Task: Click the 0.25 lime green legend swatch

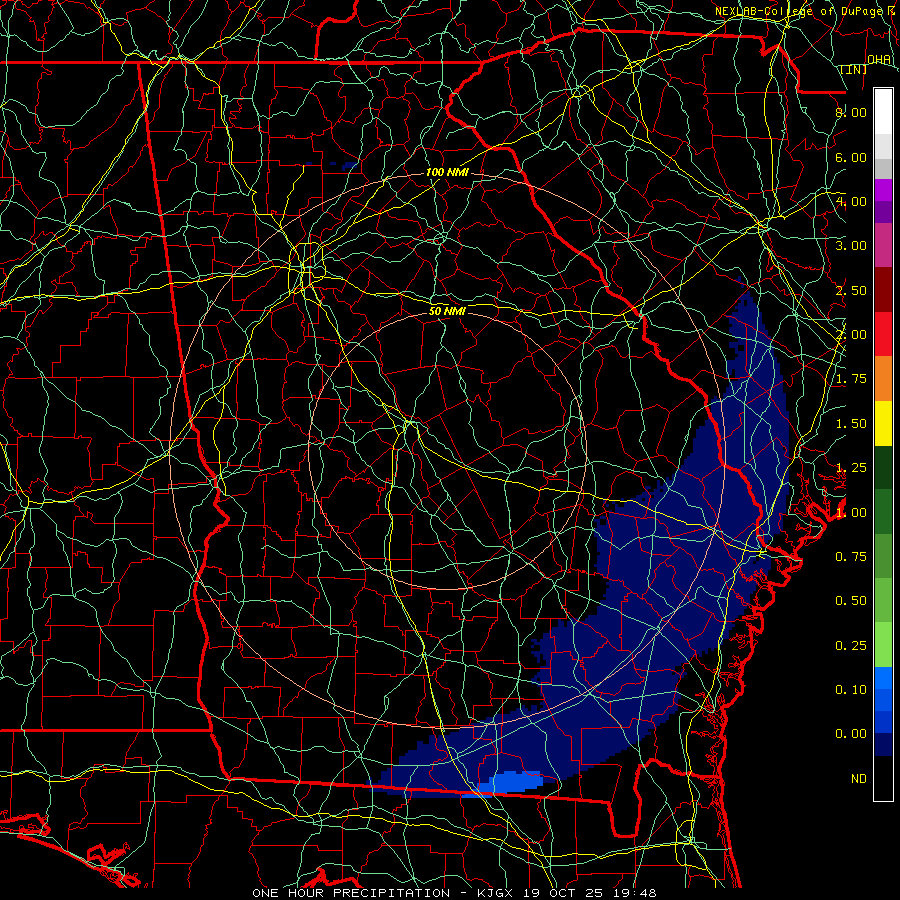Action: tap(883, 645)
